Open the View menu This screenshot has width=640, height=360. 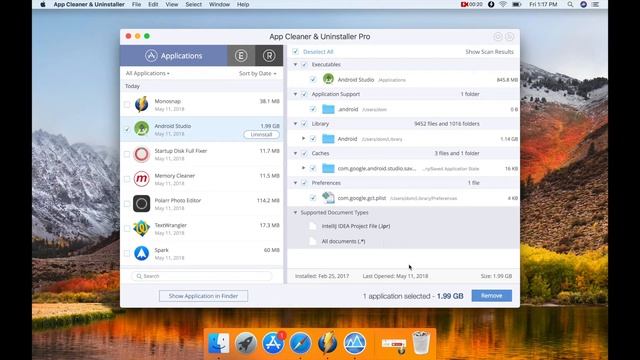(171, 4)
